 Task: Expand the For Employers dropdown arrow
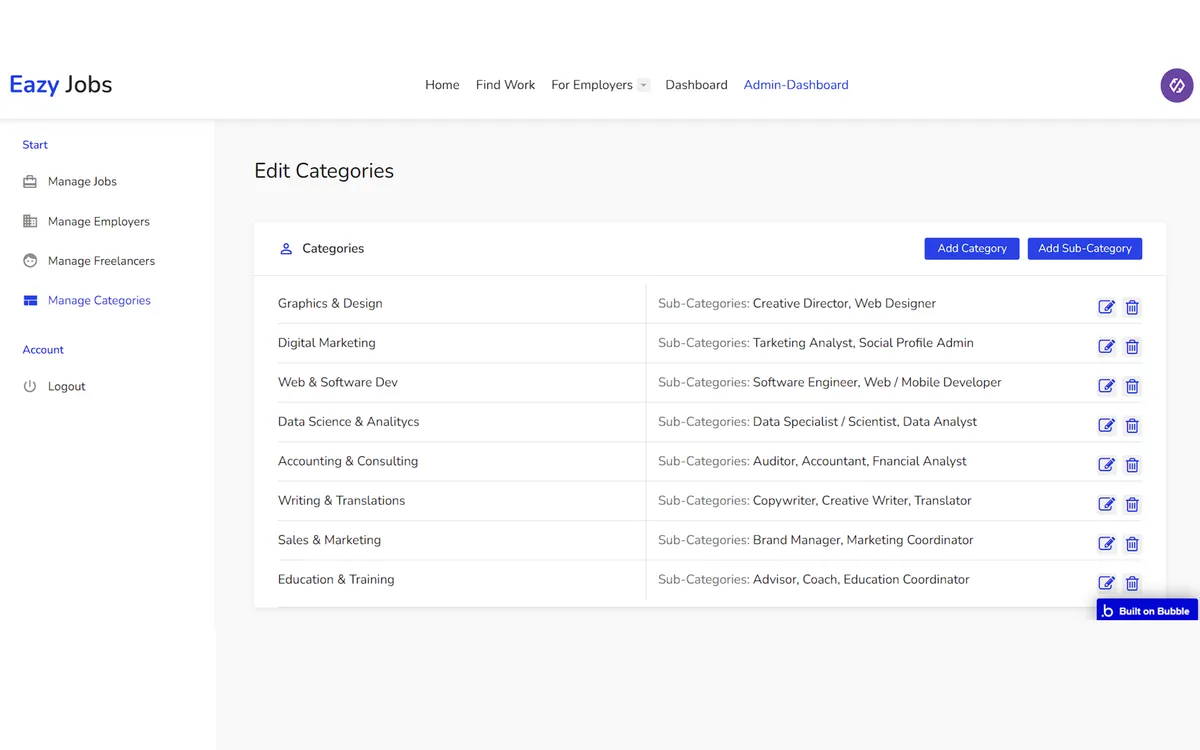click(x=644, y=85)
